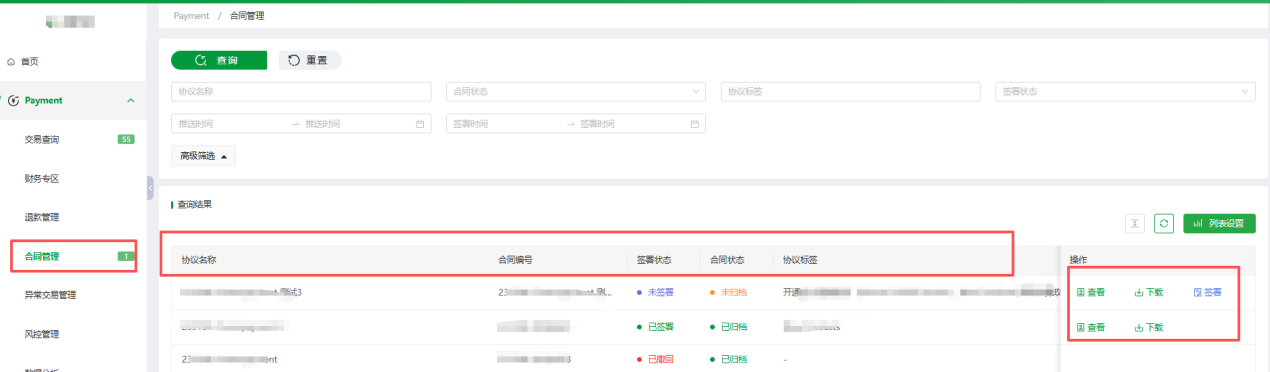This screenshot has width=1270, height=372.
Task: Open the 合同状态 dropdown
Action: pyautogui.click(x=576, y=91)
